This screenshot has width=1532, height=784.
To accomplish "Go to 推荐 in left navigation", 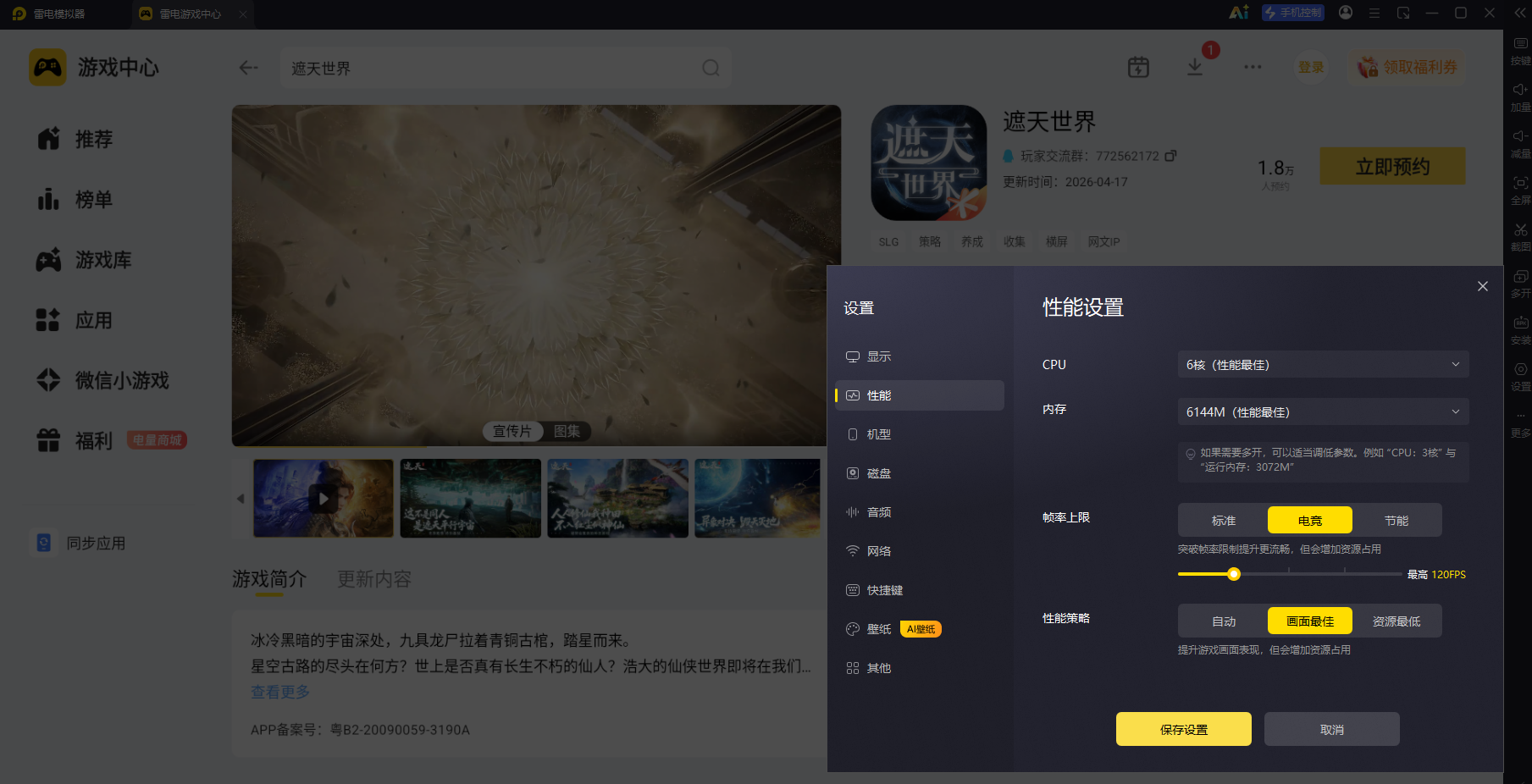I will tap(75, 139).
